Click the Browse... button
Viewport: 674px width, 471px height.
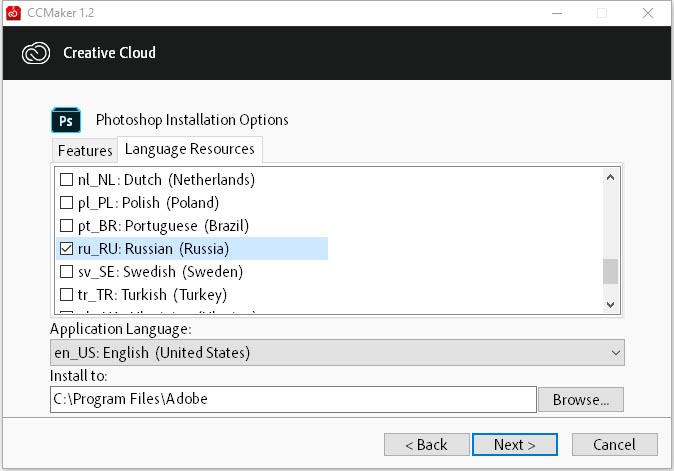pyautogui.click(x=581, y=400)
